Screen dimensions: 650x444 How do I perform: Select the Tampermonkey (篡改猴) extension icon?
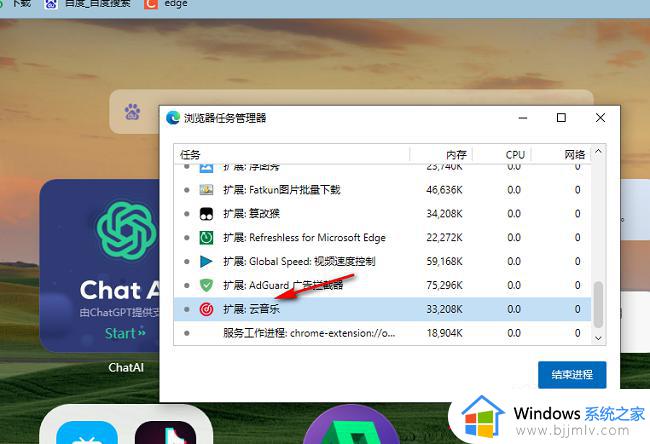pos(206,214)
